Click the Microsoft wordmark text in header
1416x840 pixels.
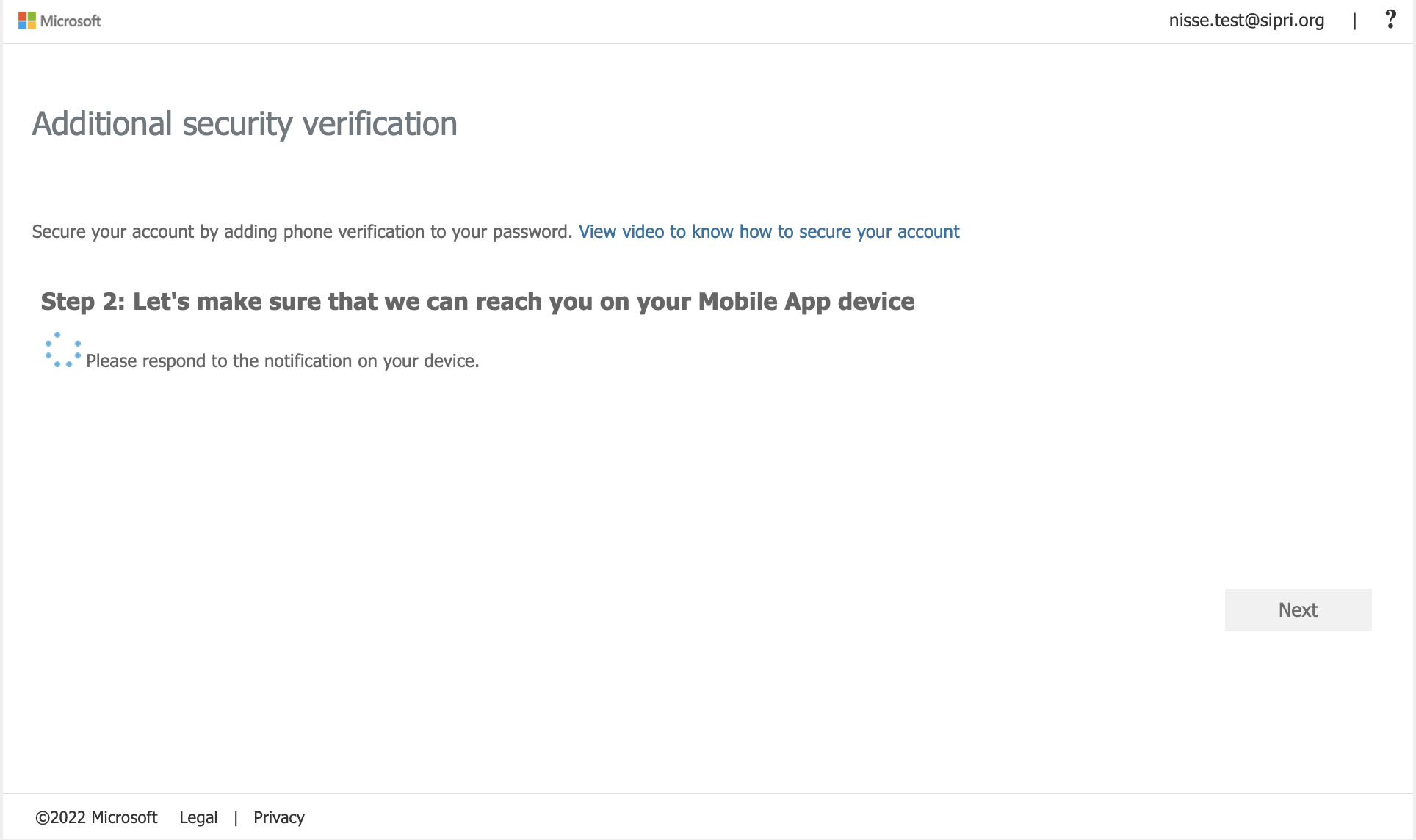coord(71,21)
